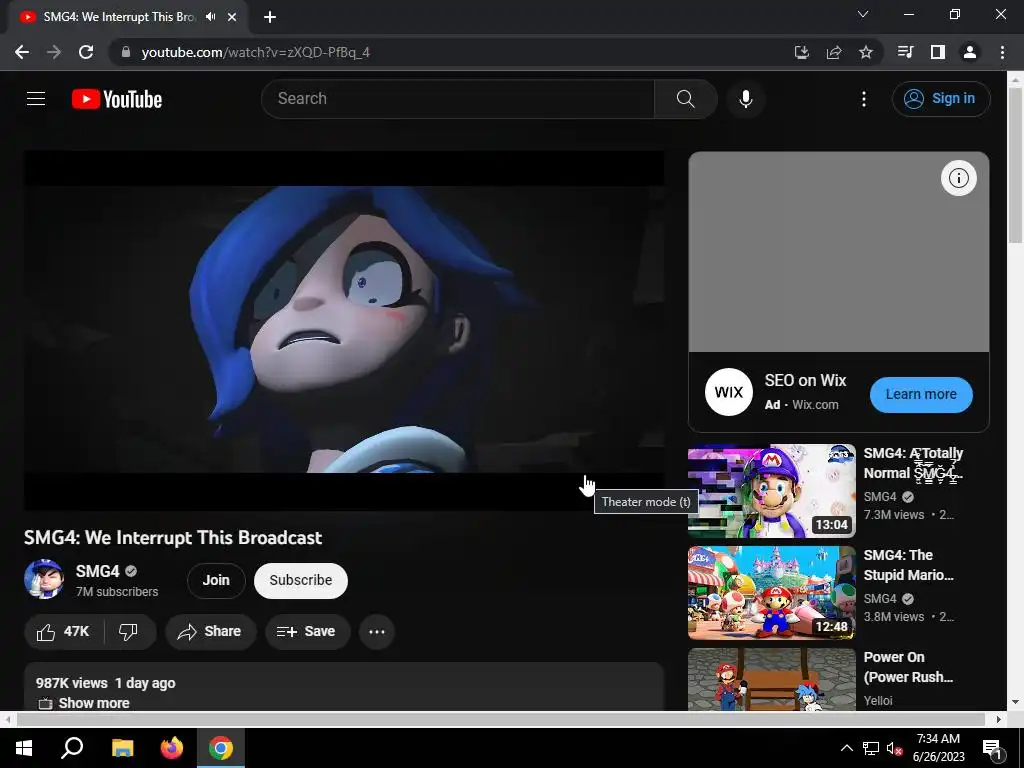Share the video

point(210,632)
